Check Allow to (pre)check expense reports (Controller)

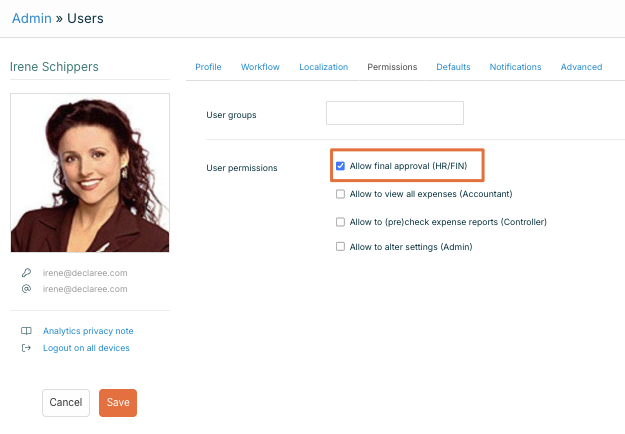click(x=341, y=222)
